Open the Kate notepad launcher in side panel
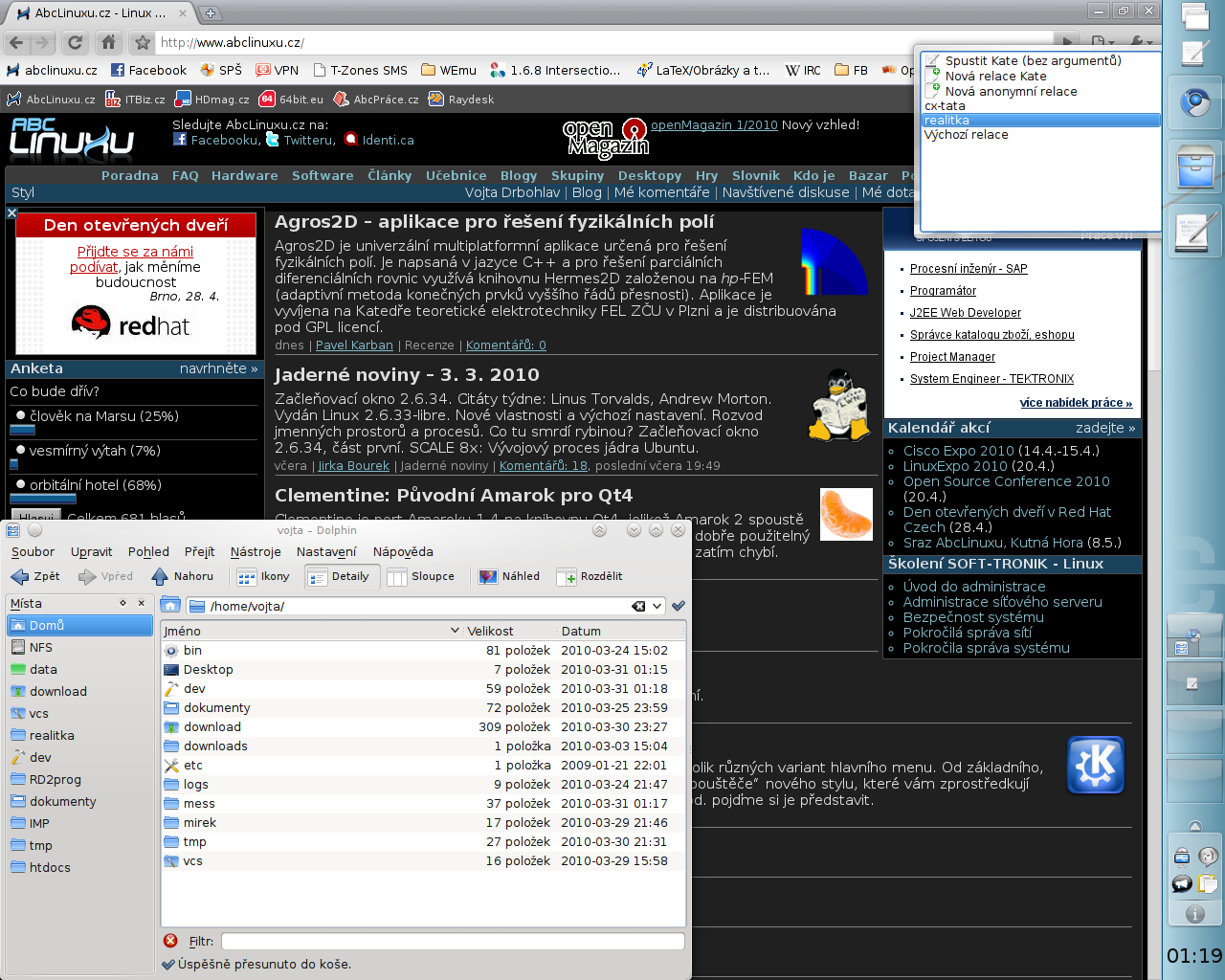The height and width of the screenshot is (980, 1225). click(1195, 233)
